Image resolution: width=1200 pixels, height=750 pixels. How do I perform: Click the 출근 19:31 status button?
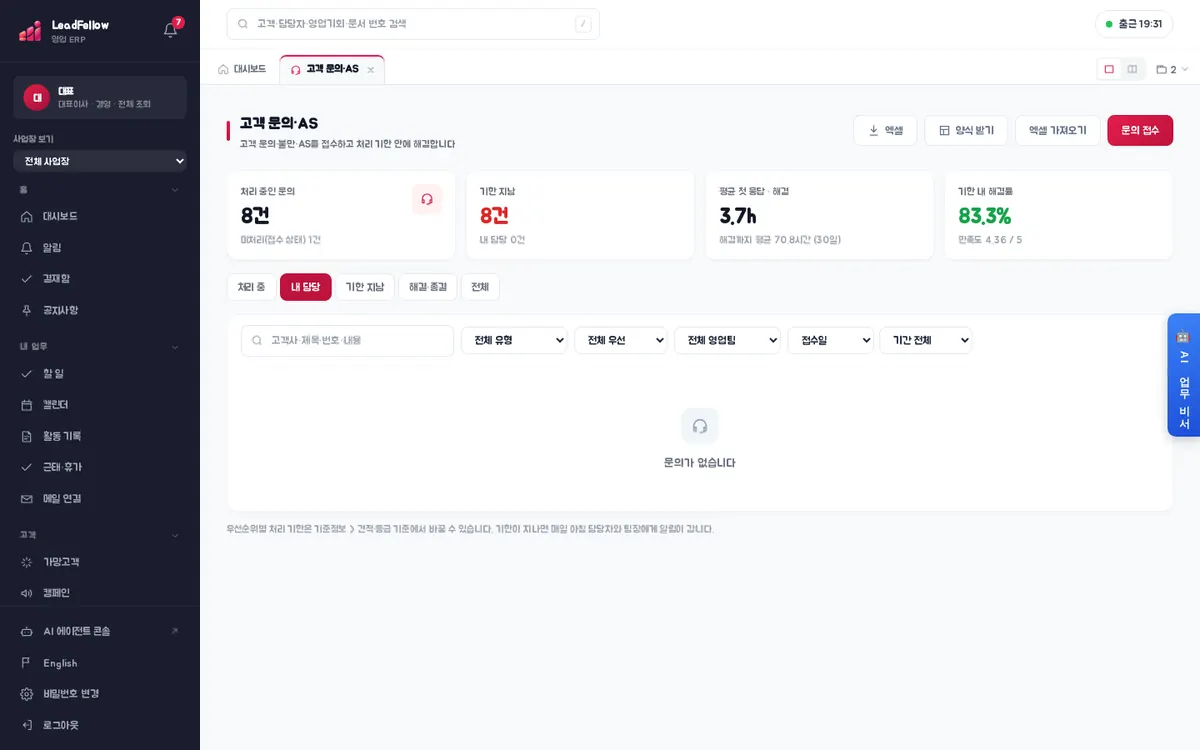click(x=1134, y=24)
